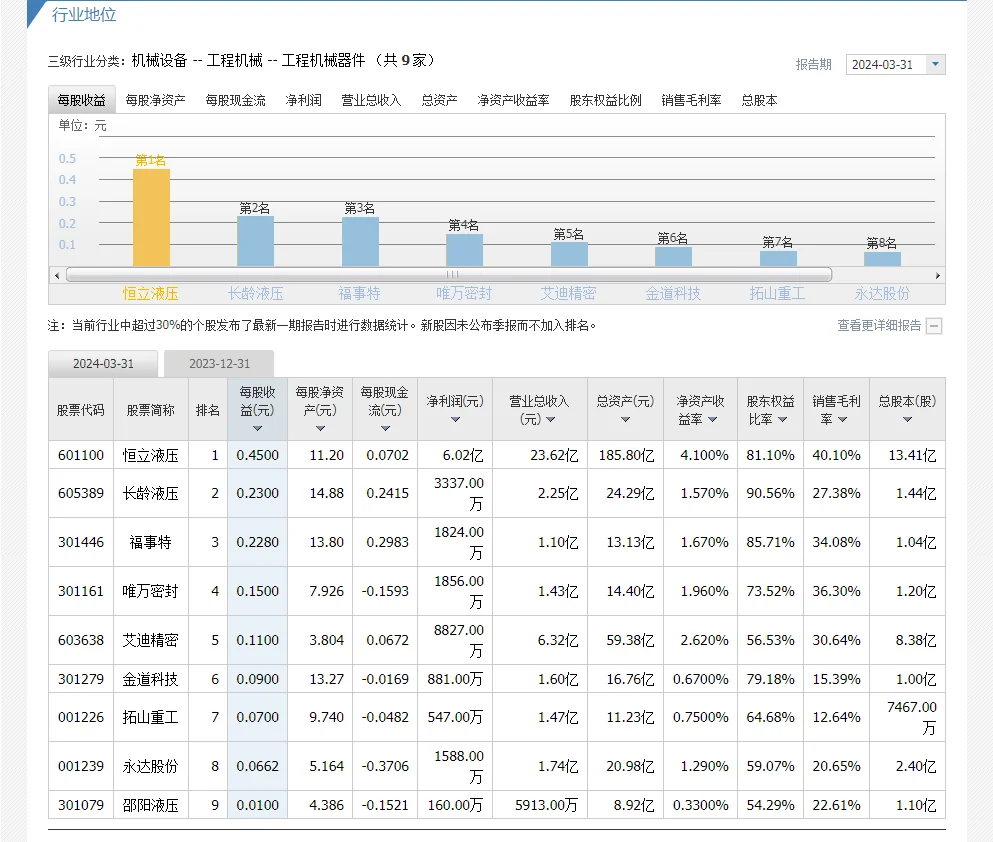Open 查看更详细报告 link
Screen dimensions: 993x842
879,325
